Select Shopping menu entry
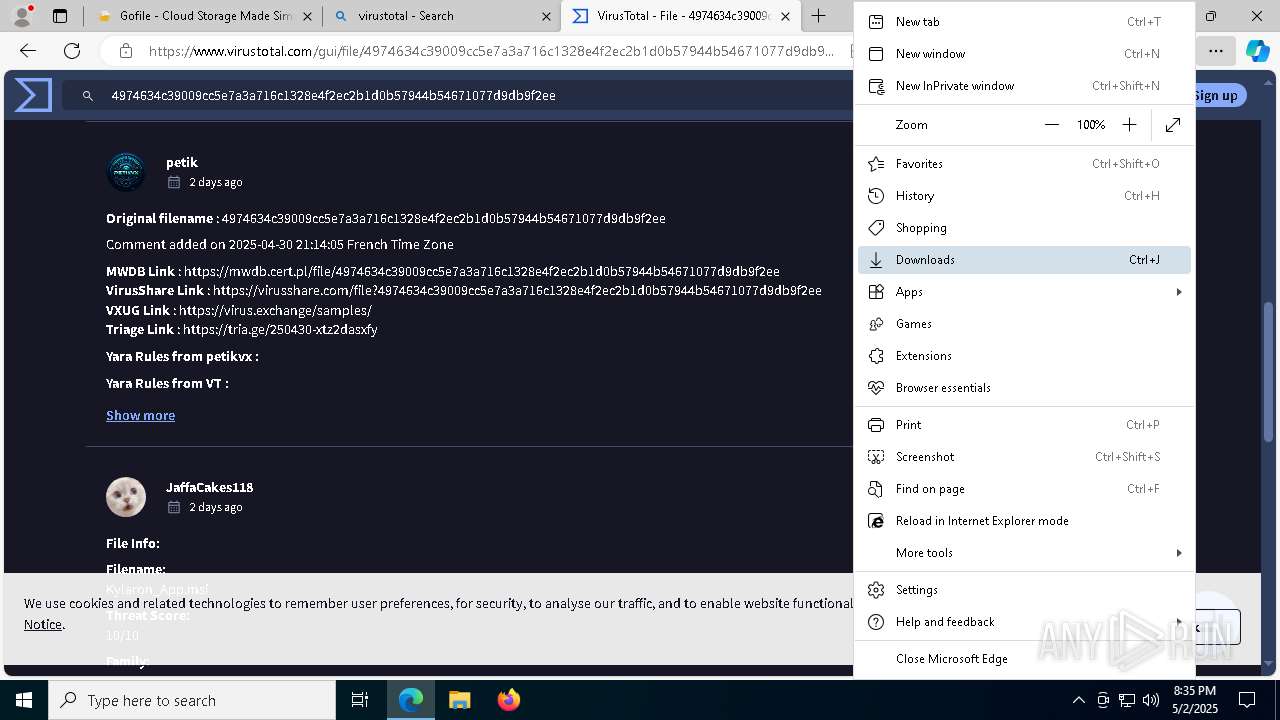This screenshot has width=1280, height=720. click(1024, 228)
